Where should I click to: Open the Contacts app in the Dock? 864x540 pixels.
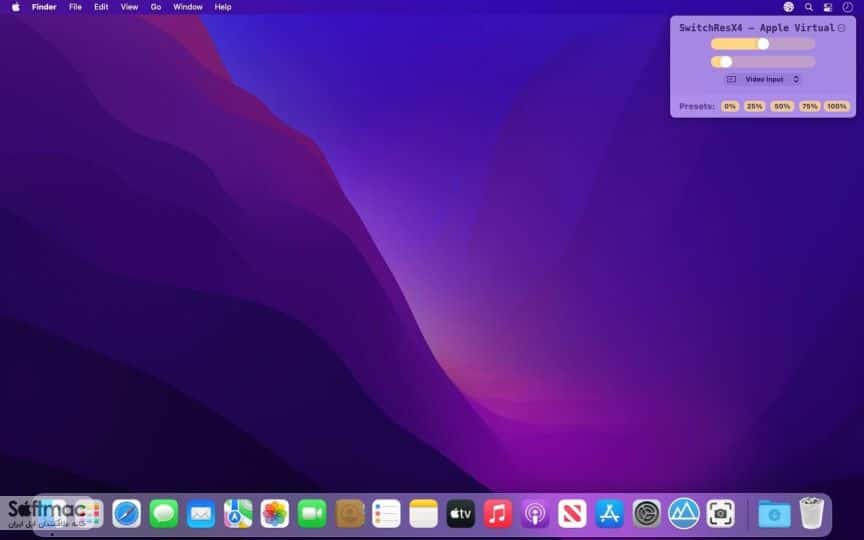(x=349, y=514)
